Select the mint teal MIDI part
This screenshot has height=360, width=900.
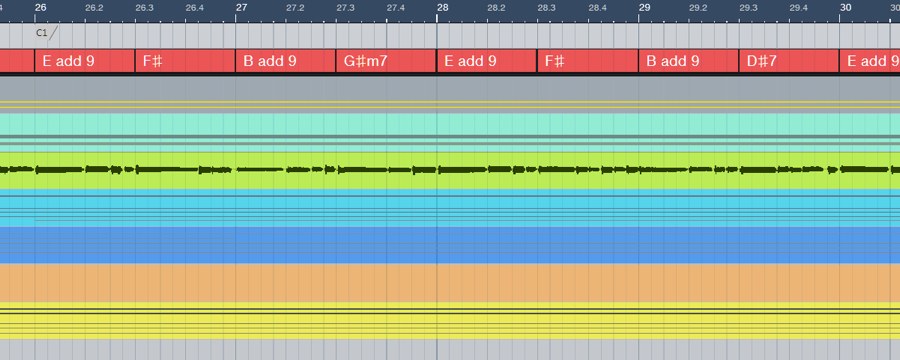coord(450,132)
